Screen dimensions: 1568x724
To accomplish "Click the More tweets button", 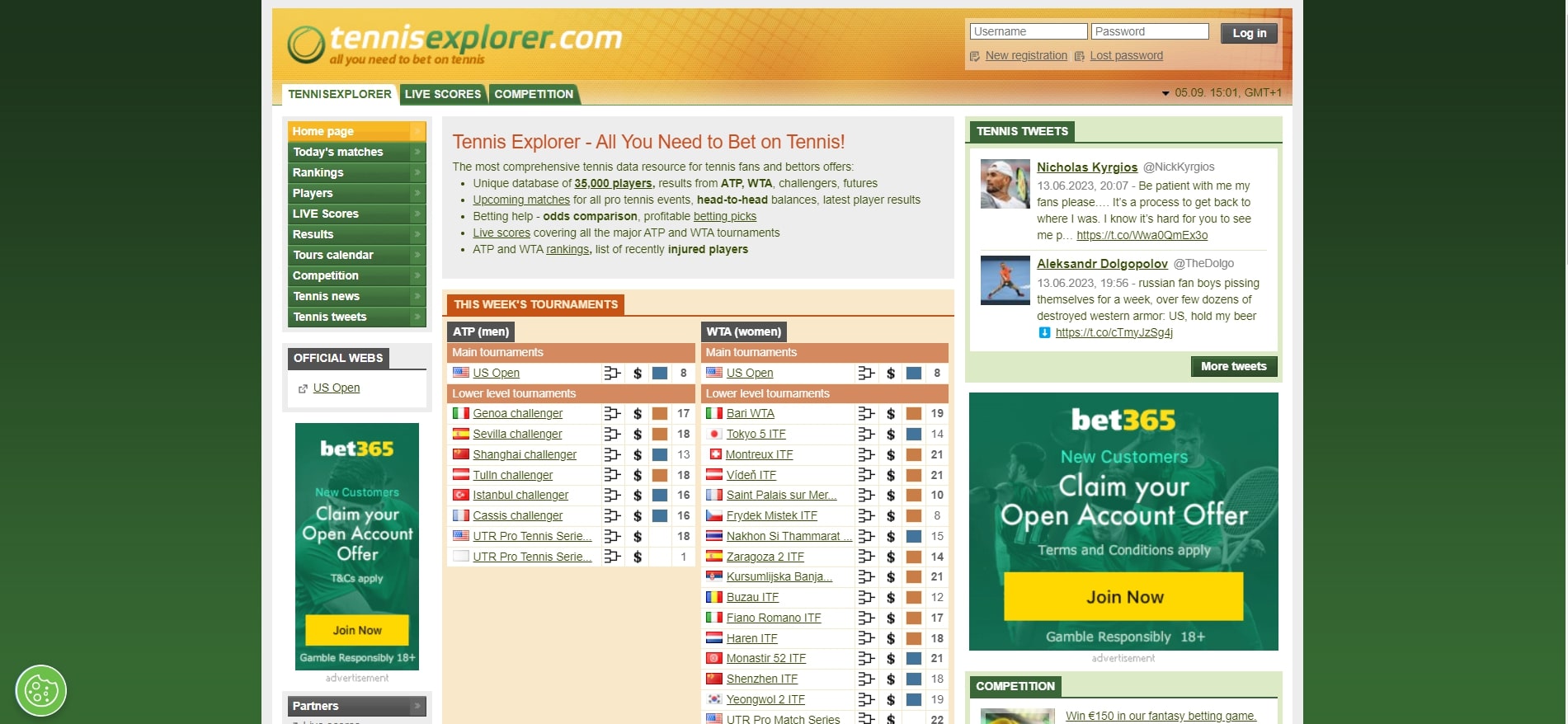I will click(1233, 366).
